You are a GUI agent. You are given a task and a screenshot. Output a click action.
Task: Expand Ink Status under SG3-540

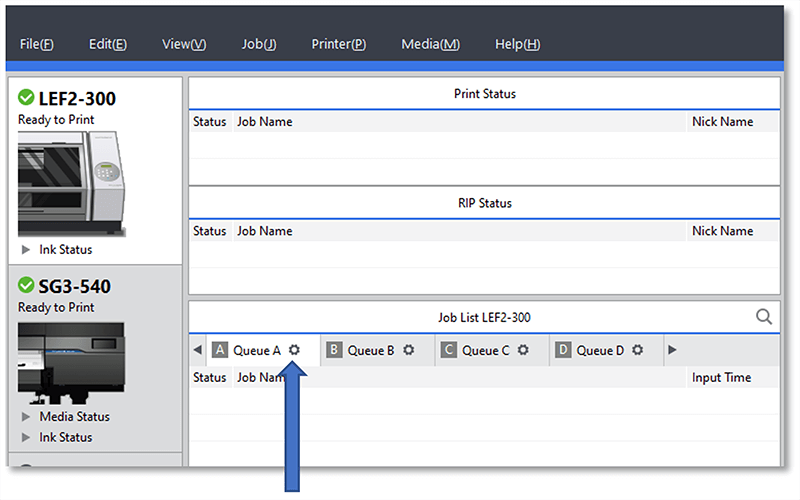pyautogui.click(x=27, y=438)
